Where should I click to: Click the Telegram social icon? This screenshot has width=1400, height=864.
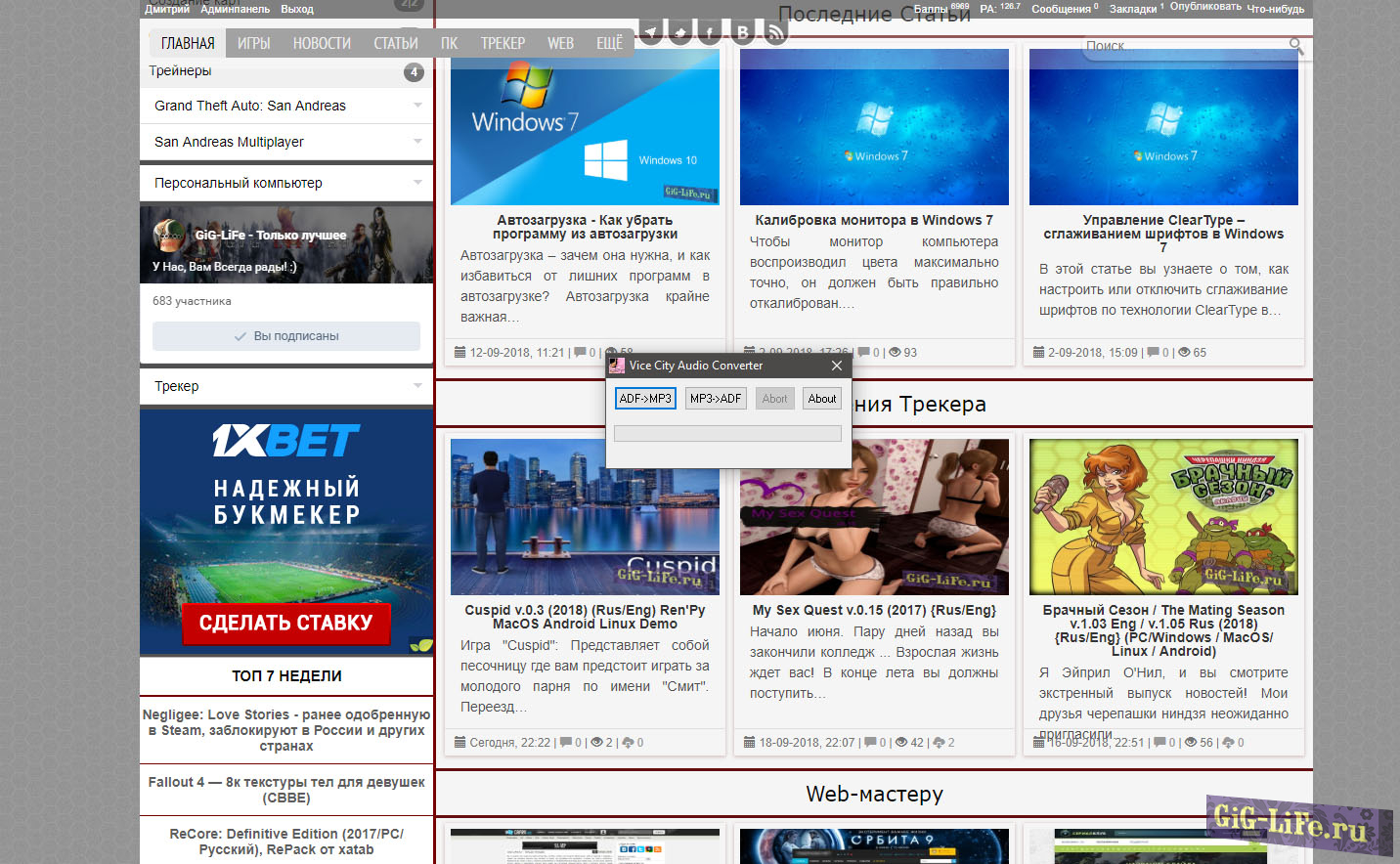pos(651,32)
